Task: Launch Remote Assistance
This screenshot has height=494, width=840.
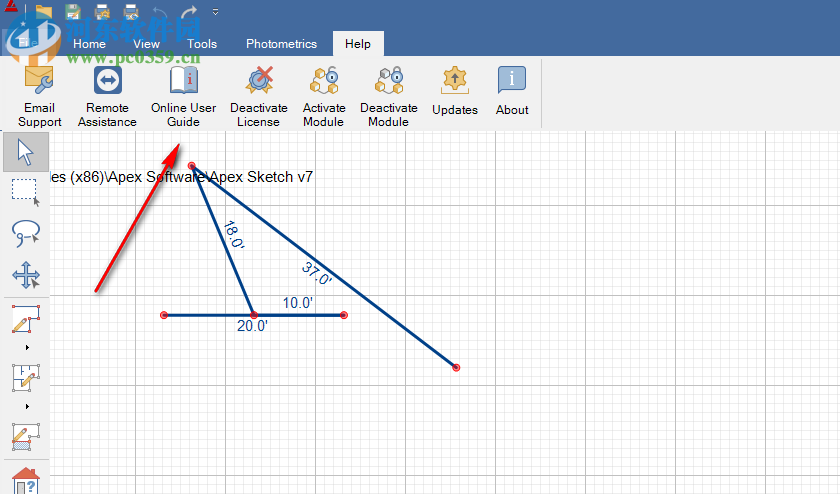Action: tap(107, 96)
